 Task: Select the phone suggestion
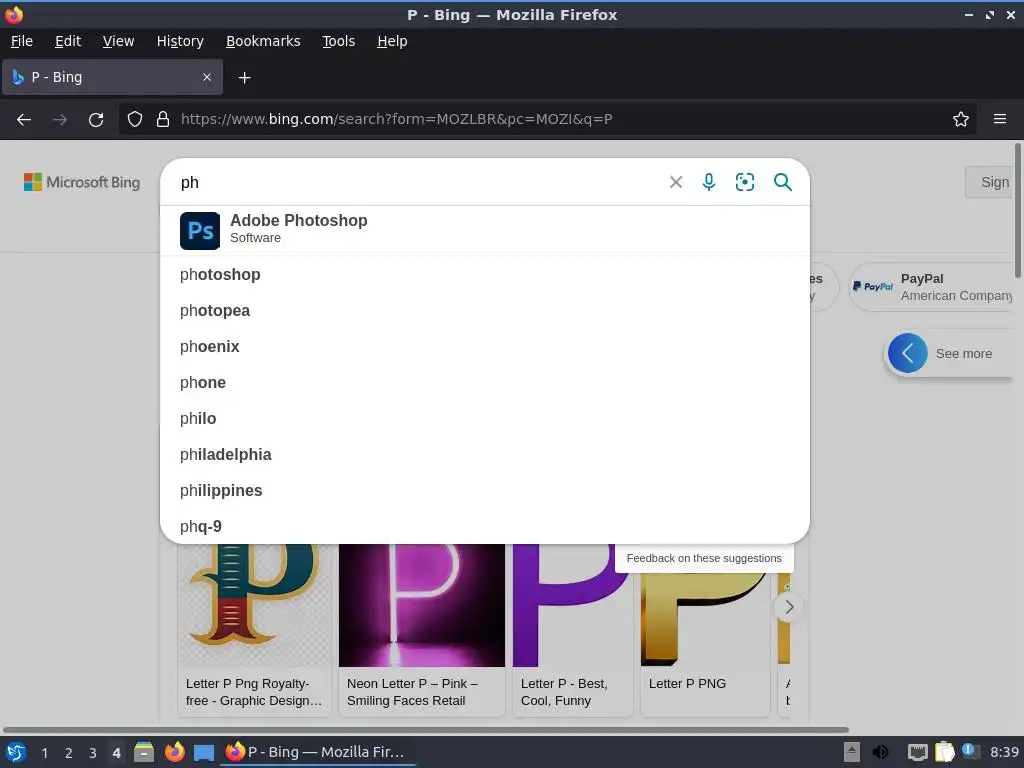tap(485, 383)
